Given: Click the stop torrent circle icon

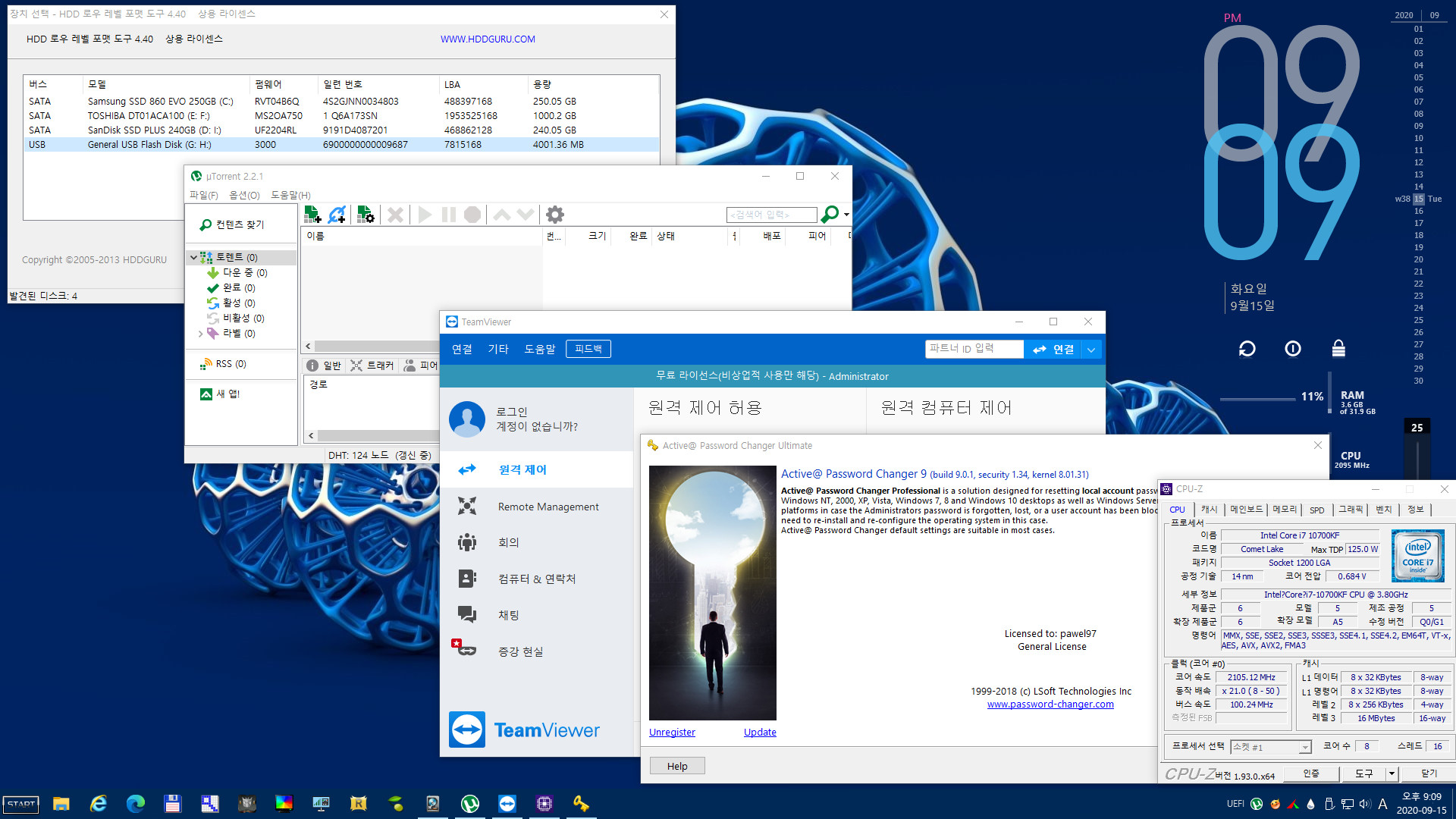Looking at the screenshot, I should point(472,215).
